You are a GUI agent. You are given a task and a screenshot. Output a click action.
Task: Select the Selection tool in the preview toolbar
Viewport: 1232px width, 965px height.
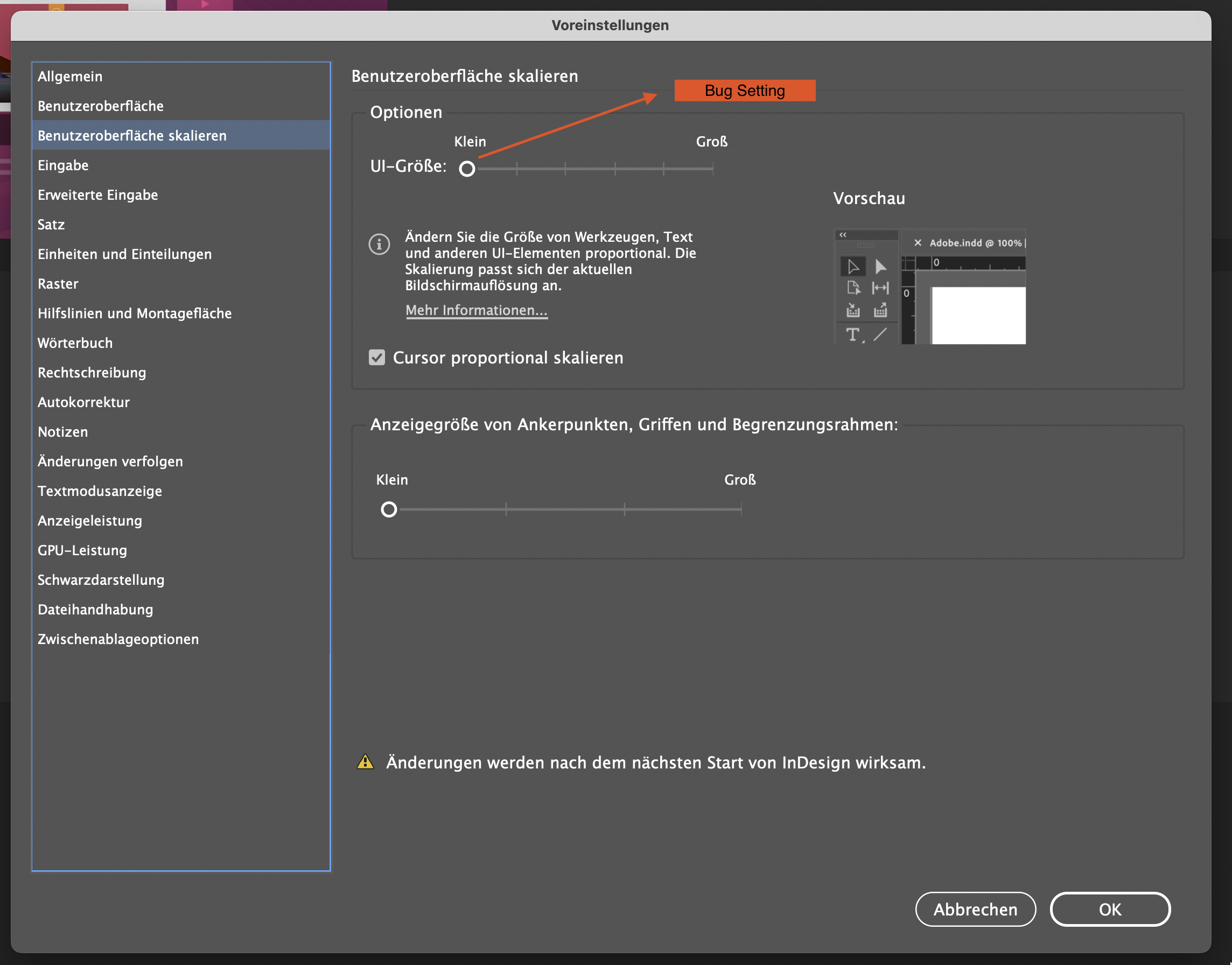853,267
